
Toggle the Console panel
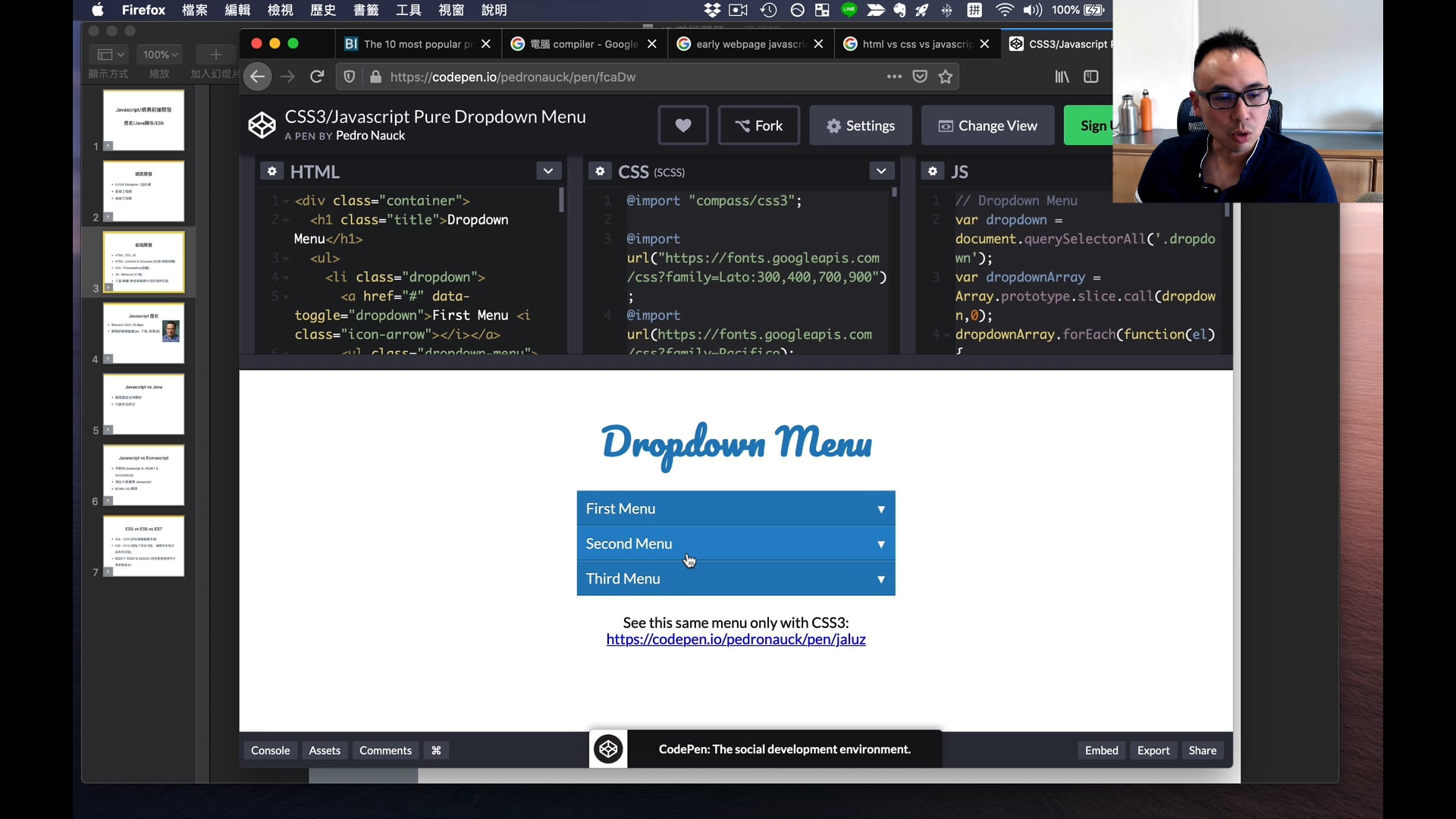270,751
